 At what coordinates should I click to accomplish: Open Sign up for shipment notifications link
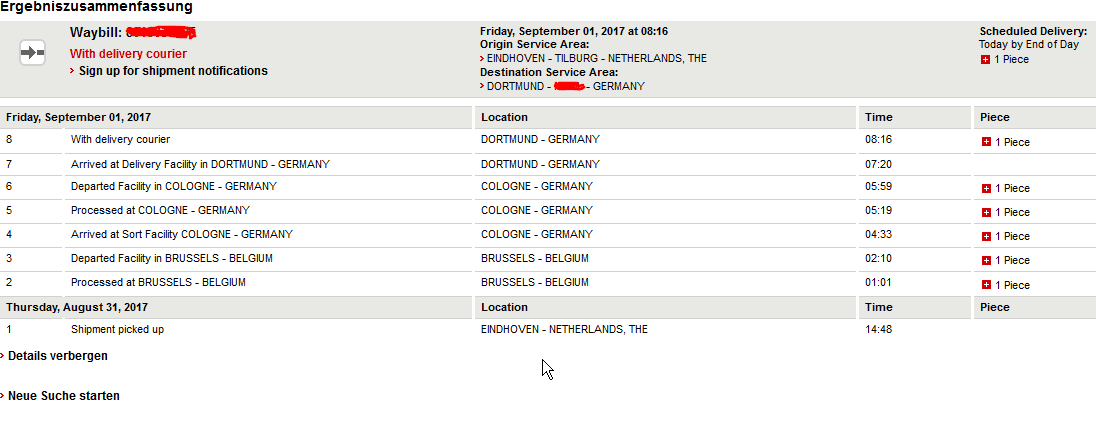(173, 71)
